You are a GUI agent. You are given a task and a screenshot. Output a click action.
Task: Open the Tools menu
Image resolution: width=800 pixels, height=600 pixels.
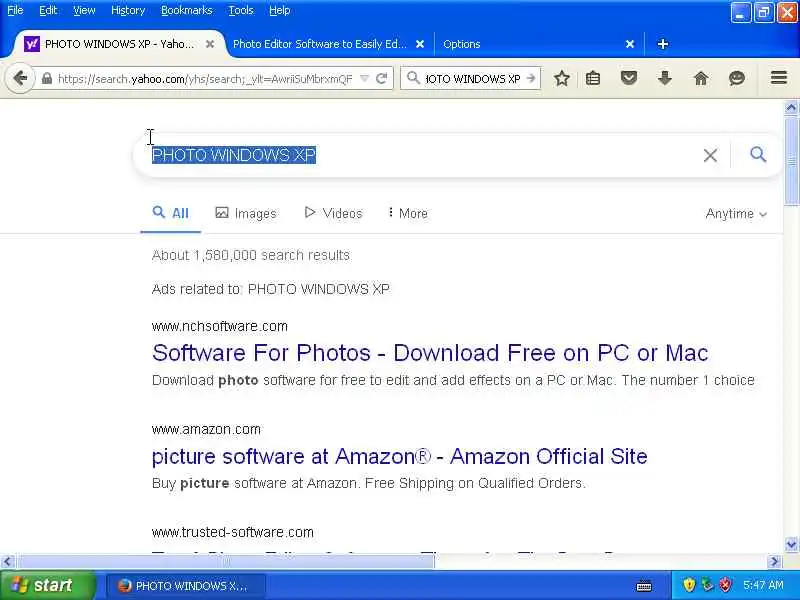241,10
